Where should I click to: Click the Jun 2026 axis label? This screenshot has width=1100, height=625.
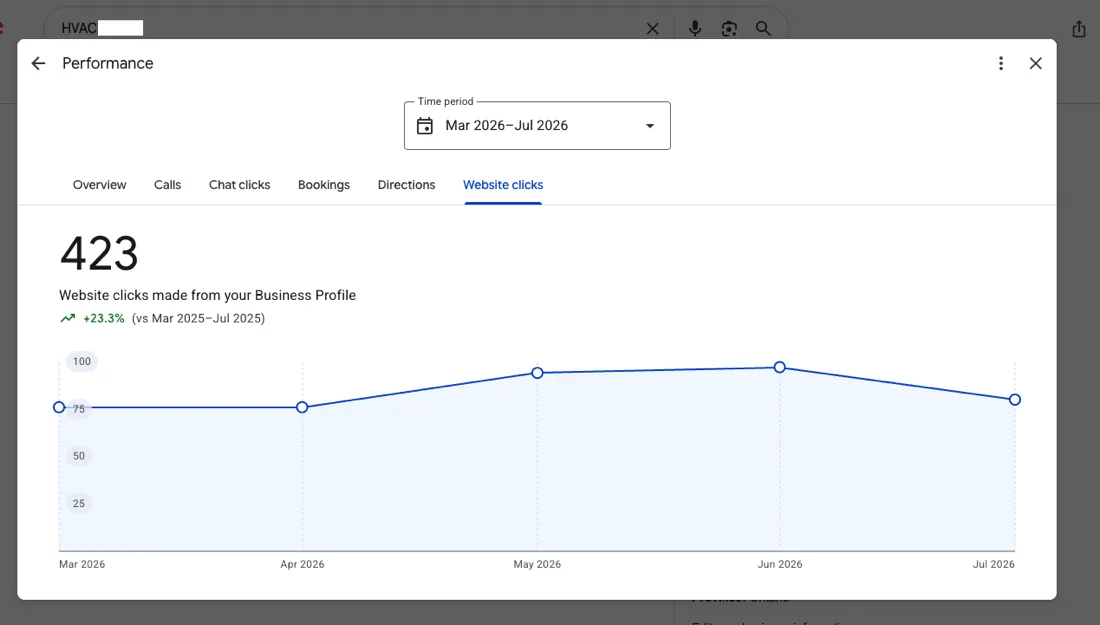[779, 564]
